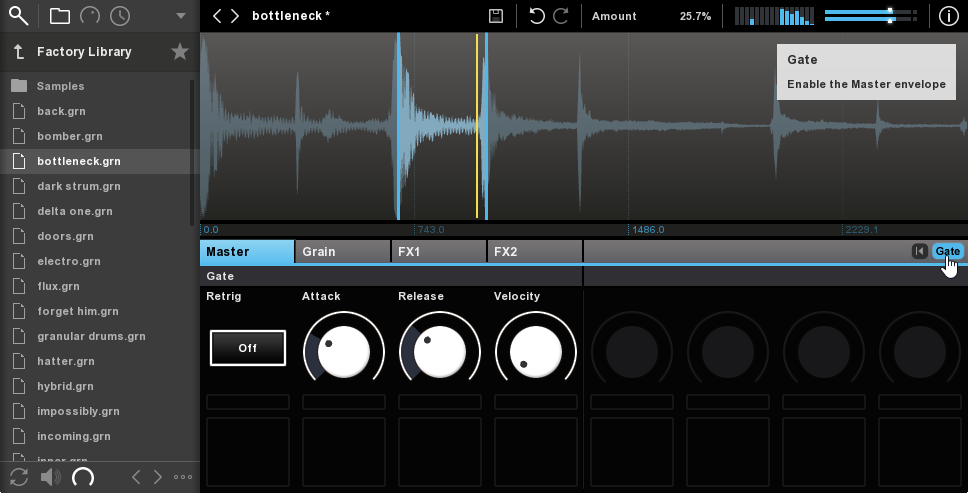Viewport: 968px width, 493px height.
Task: Switch to the FX1 tab
Action: point(439,252)
